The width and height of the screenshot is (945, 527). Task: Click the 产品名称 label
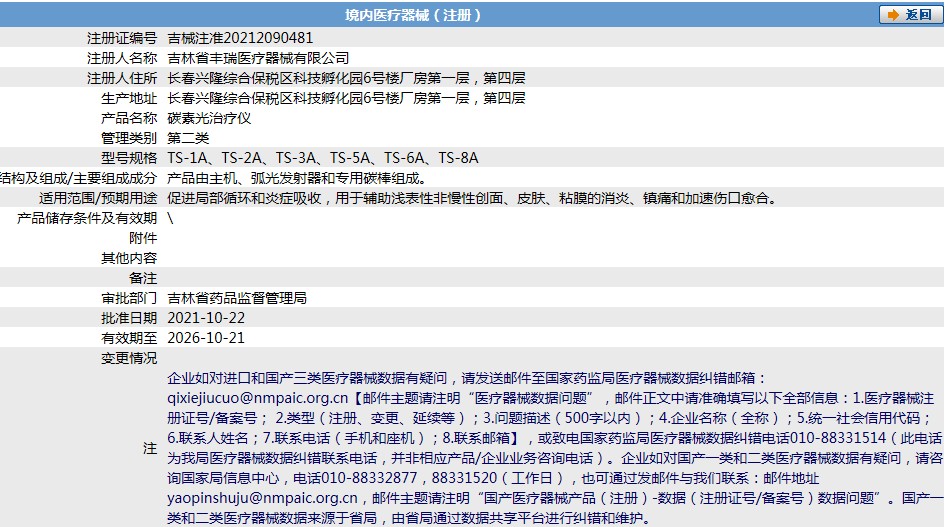[x=129, y=118]
